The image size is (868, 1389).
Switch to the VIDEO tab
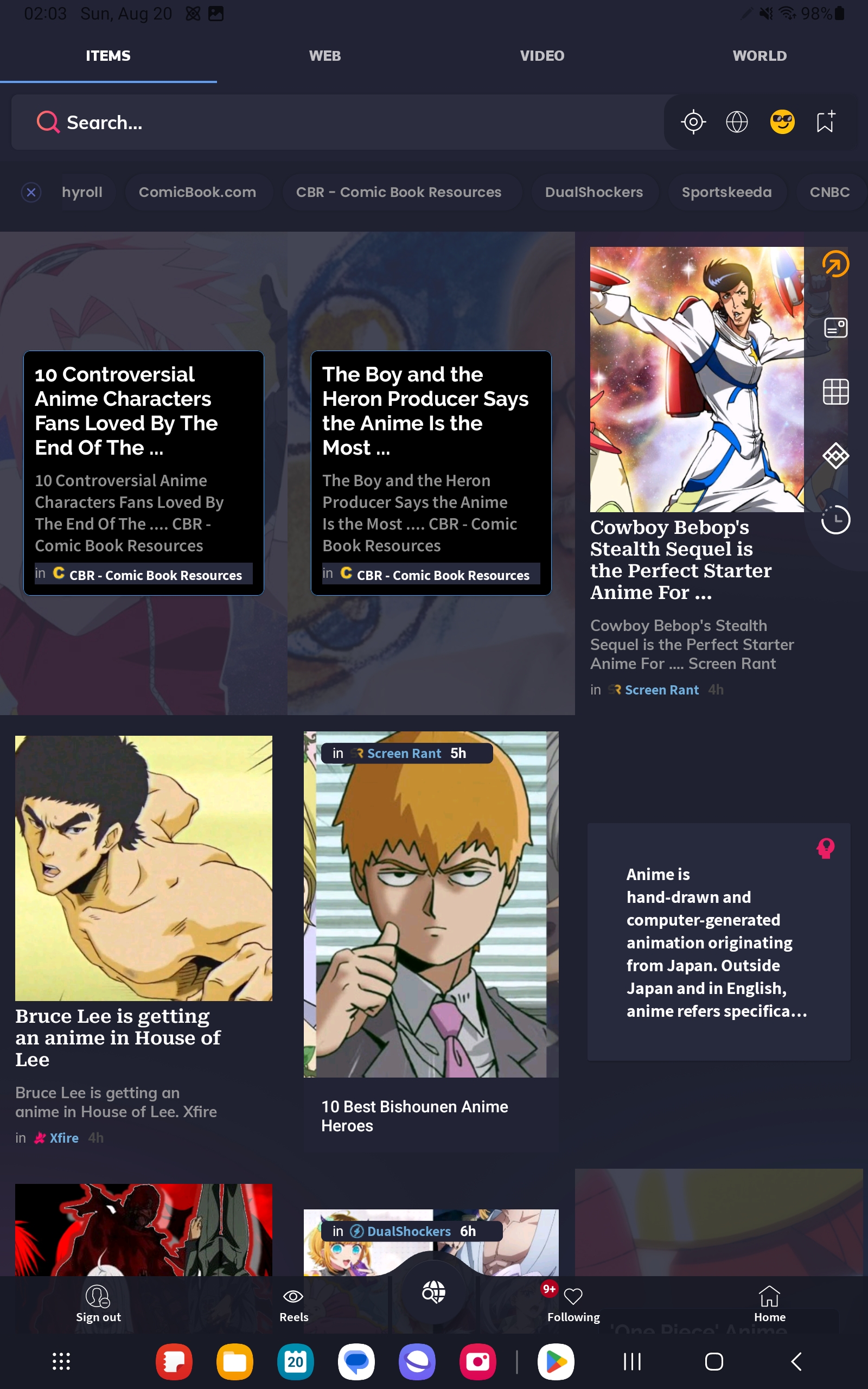pyautogui.click(x=542, y=56)
